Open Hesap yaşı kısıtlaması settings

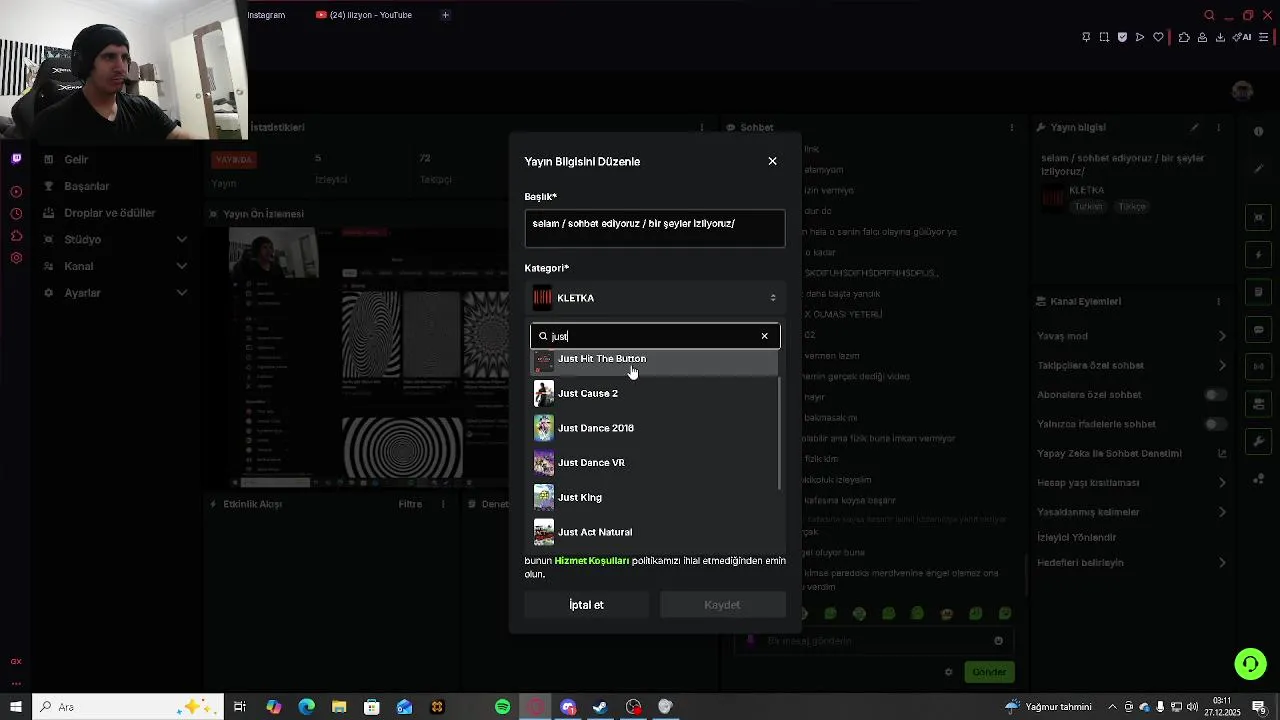click(1132, 482)
